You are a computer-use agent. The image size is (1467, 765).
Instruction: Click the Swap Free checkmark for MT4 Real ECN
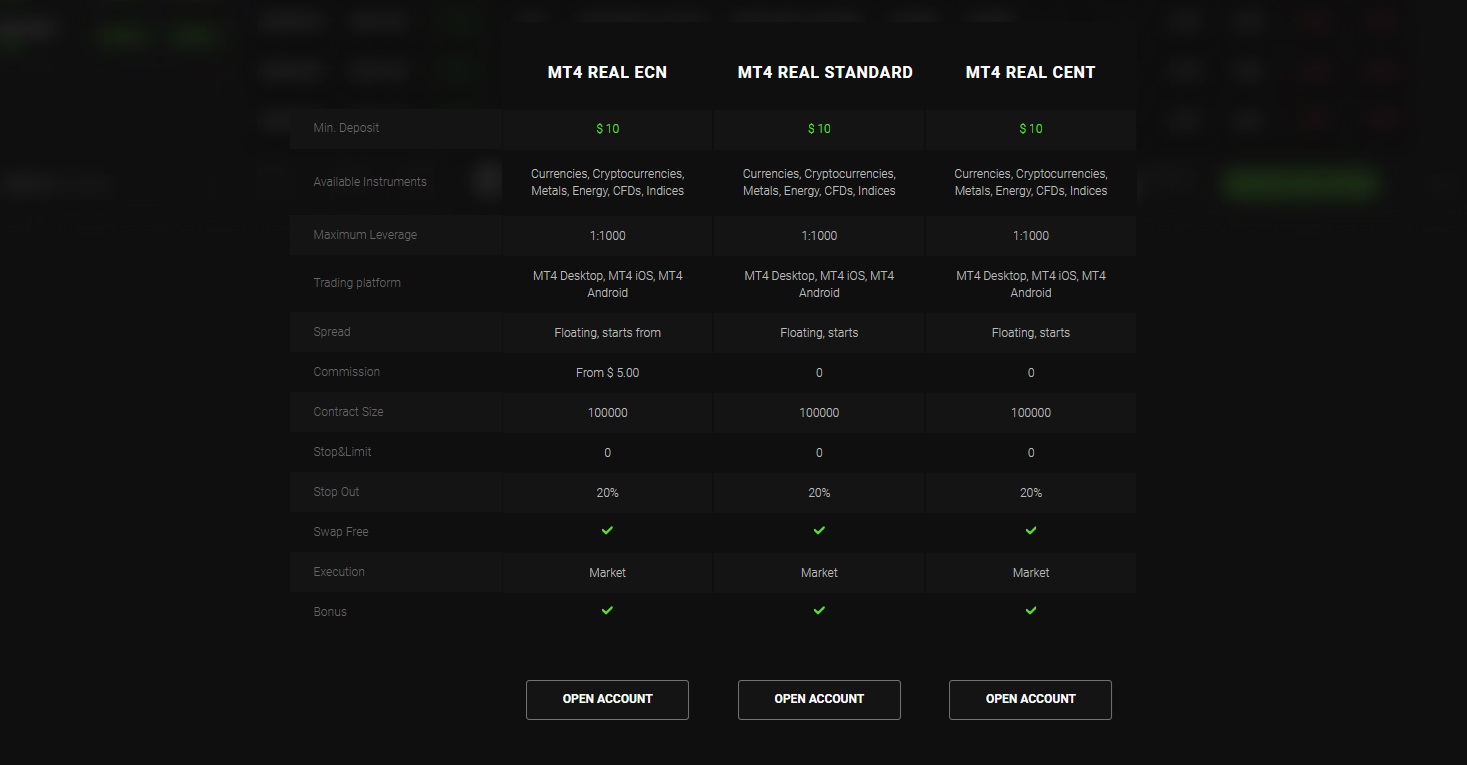coord(607,530)
